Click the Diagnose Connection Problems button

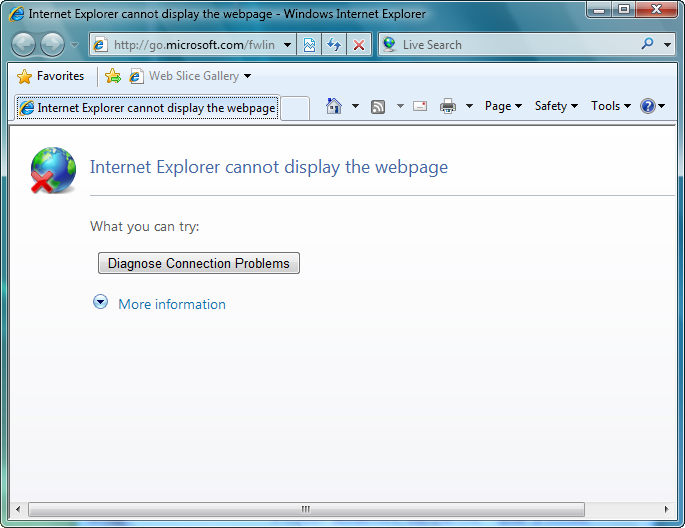[x=199, y=263]
